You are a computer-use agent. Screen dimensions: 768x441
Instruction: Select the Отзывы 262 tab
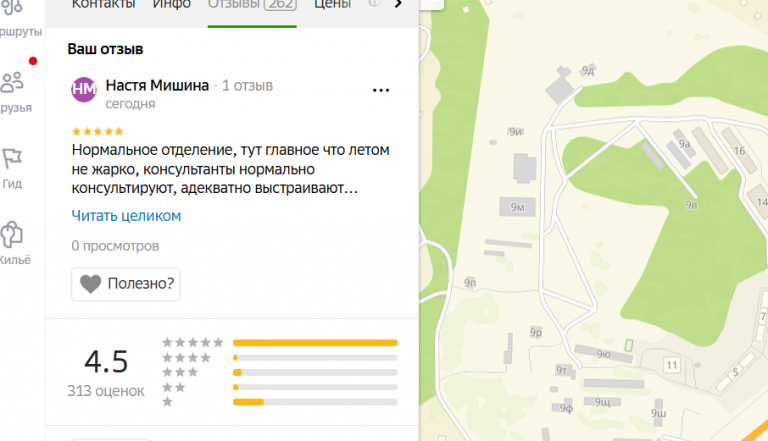(x=252, y=4)
